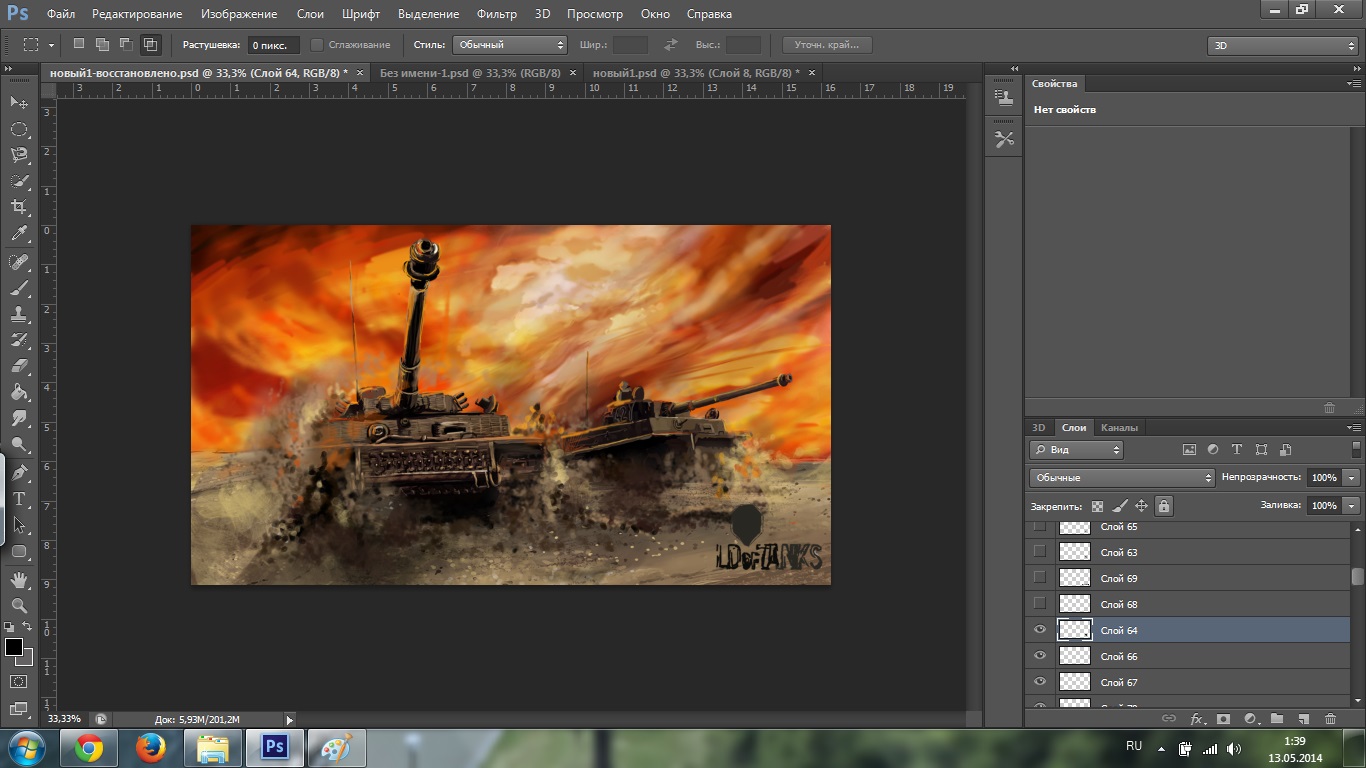Toggle Quick Mask mode
Image resolution: width=1366 pixels, height=768 pixels.
point(19,681)
